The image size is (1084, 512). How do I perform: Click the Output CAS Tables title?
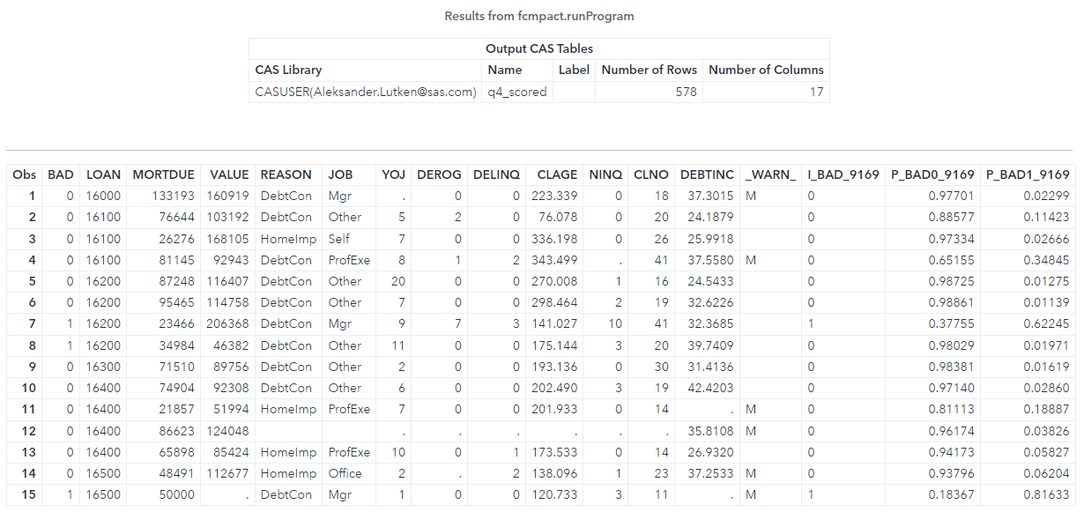point(539,49)
